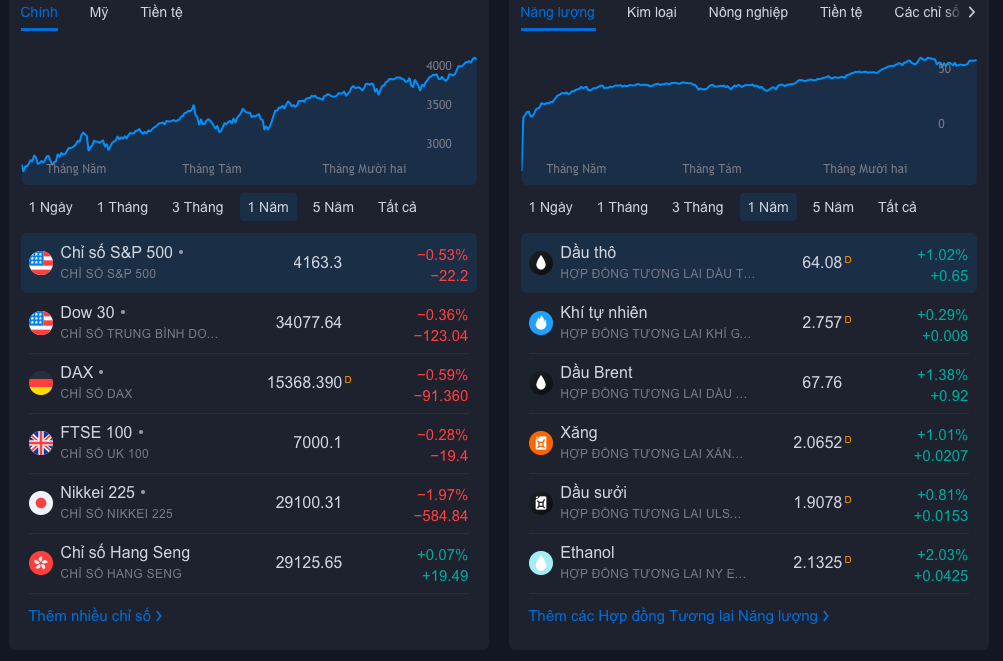Select the Nikkei 225 Japan flag icon
This screenshot has width=1003, height=661.
pos(41,503)
